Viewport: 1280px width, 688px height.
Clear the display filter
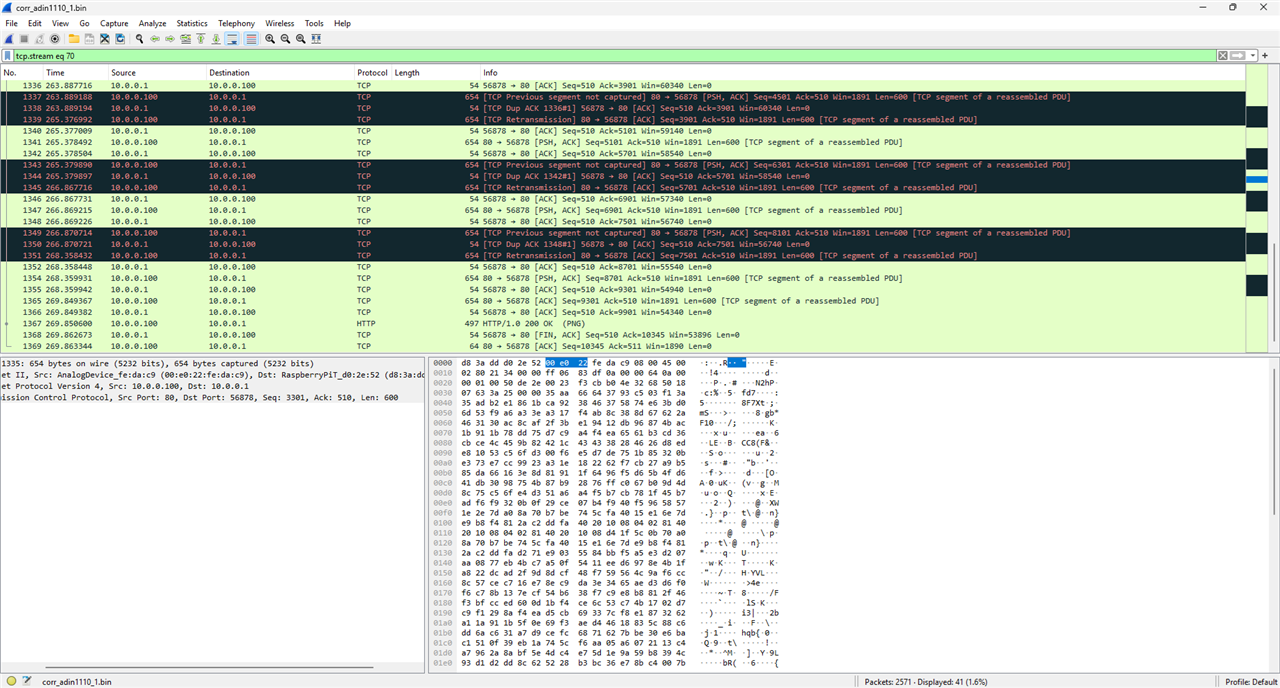tap(1222, 56)
